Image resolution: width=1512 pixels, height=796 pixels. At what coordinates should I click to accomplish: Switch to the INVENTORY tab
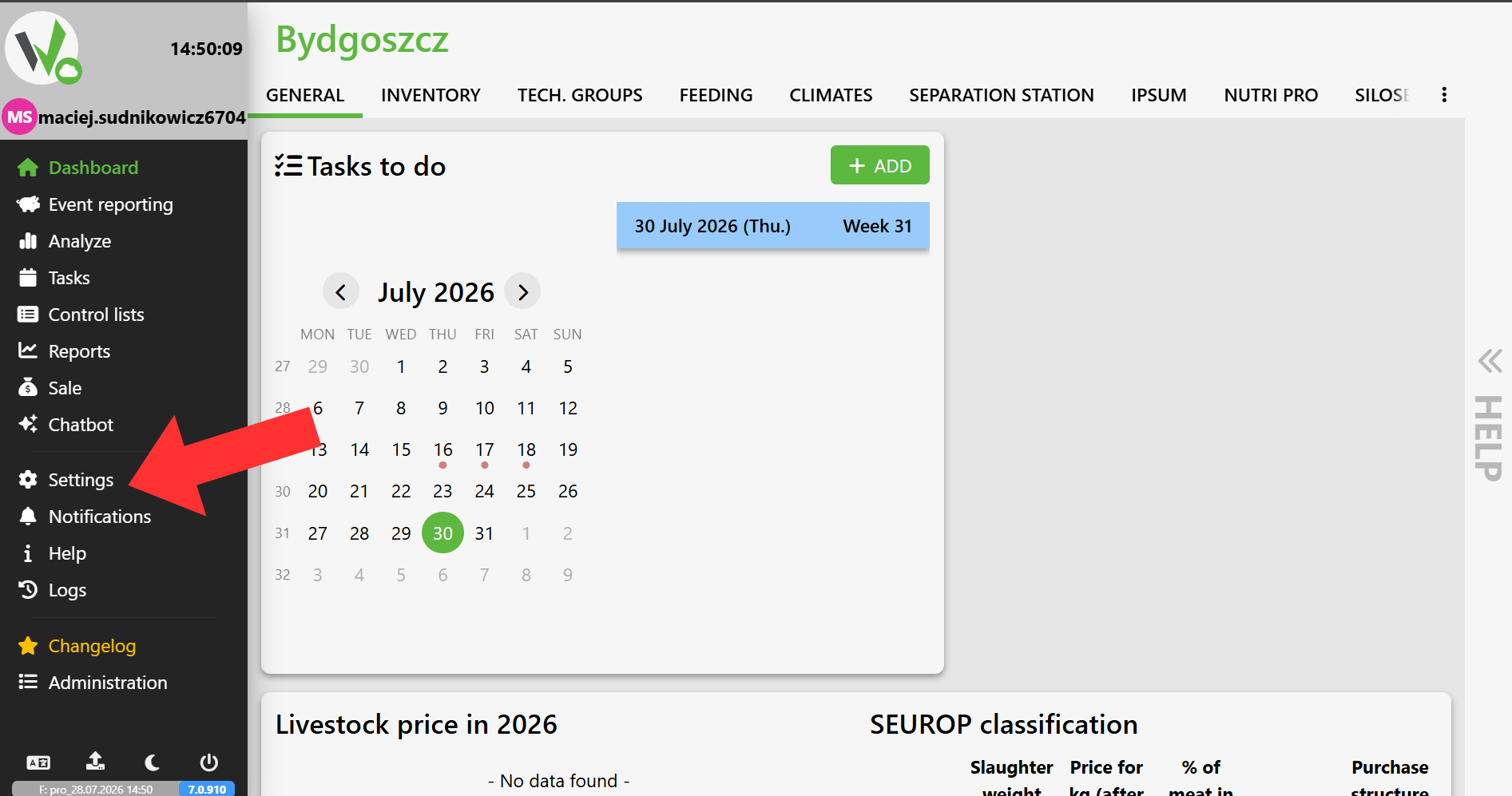(431, 95)
